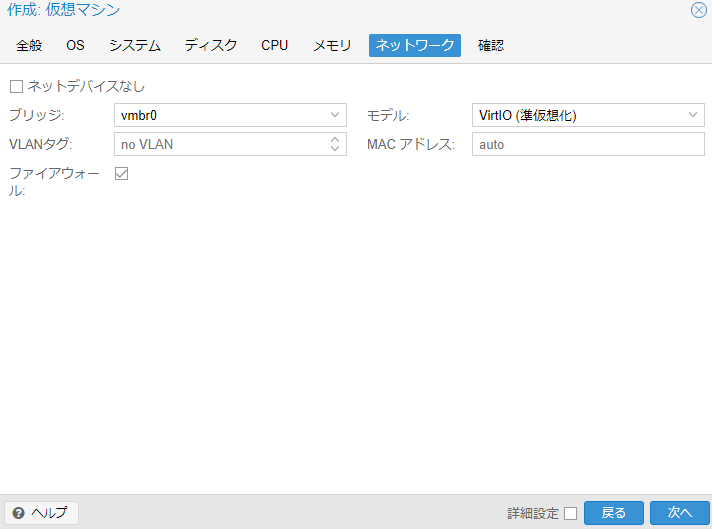This screenshot has width=712, height=529.
Task: Open the 確認 tab
Action: coord(491,45)
